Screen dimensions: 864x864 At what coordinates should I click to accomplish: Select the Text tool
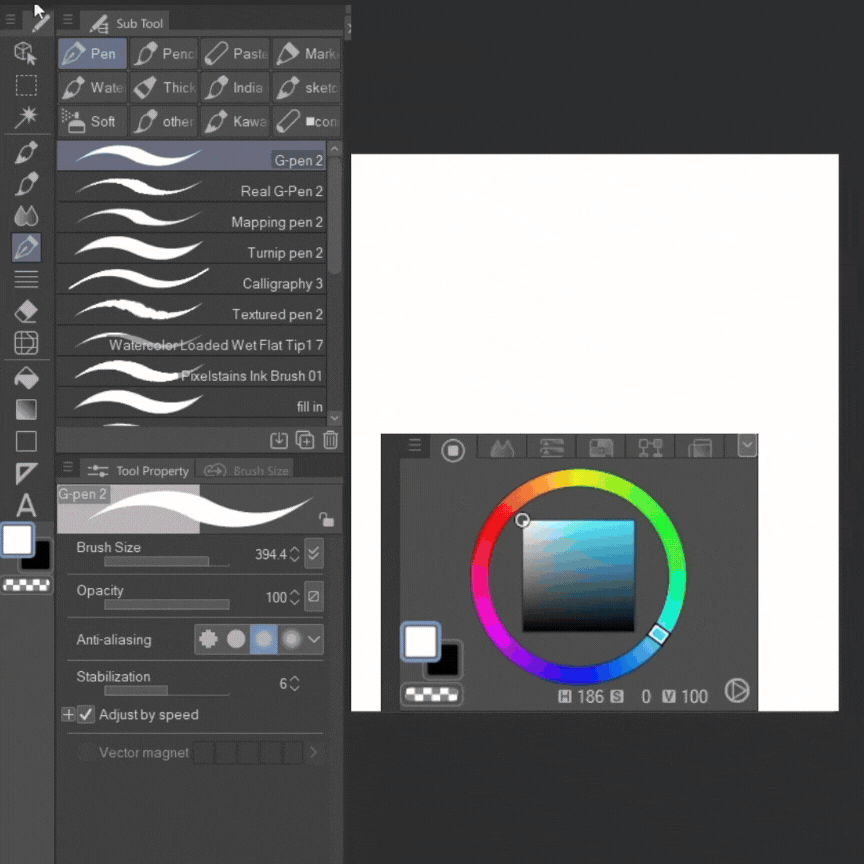point(26,505)
